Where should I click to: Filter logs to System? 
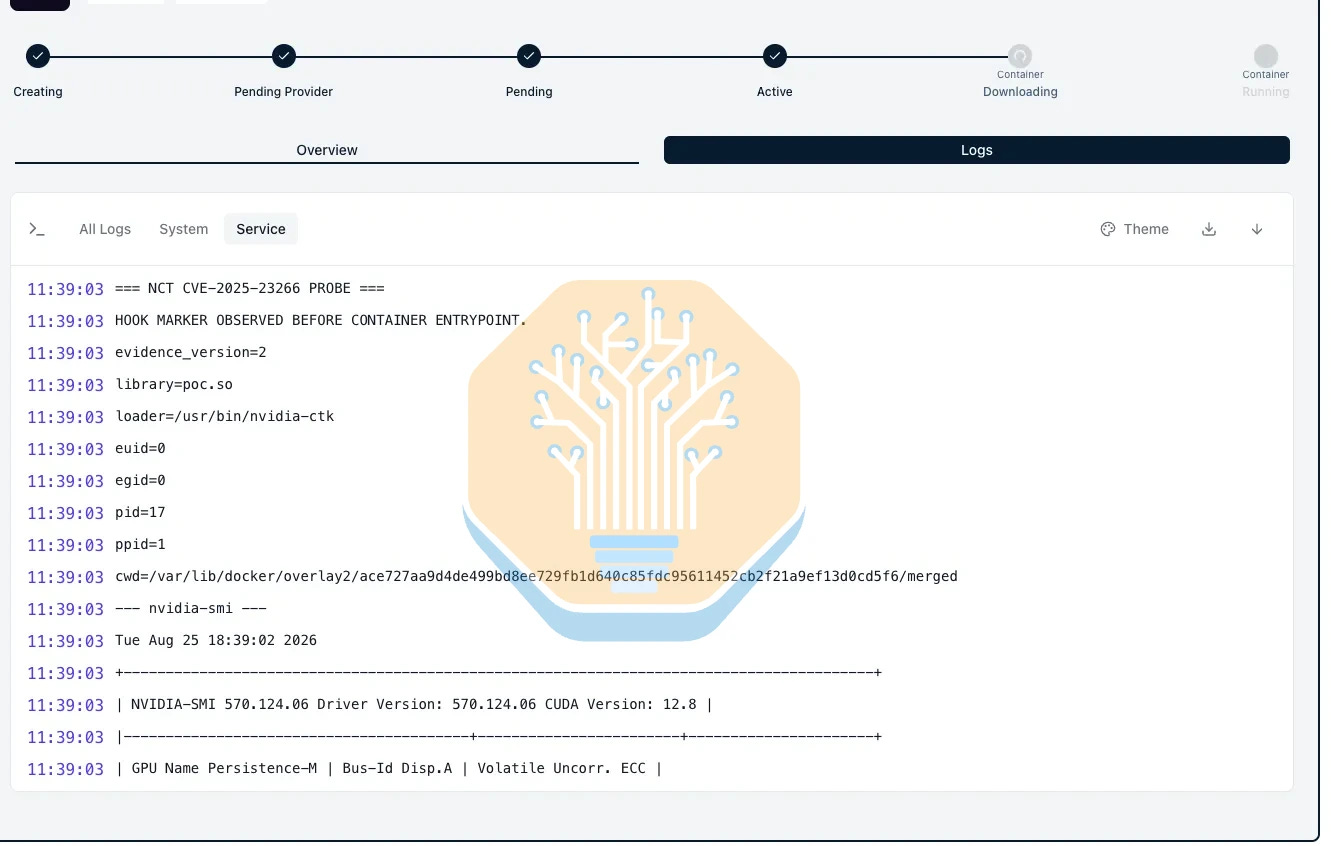pos(184,229)
